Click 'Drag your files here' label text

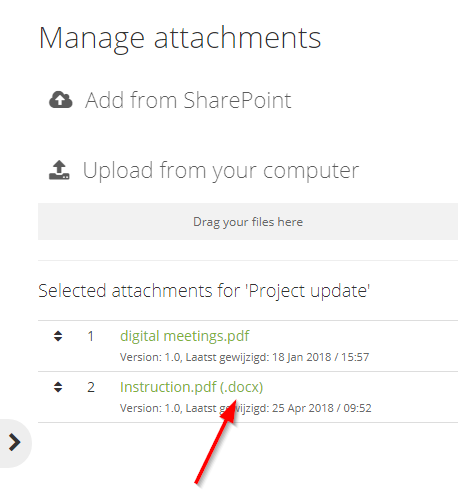pos(248,222)
